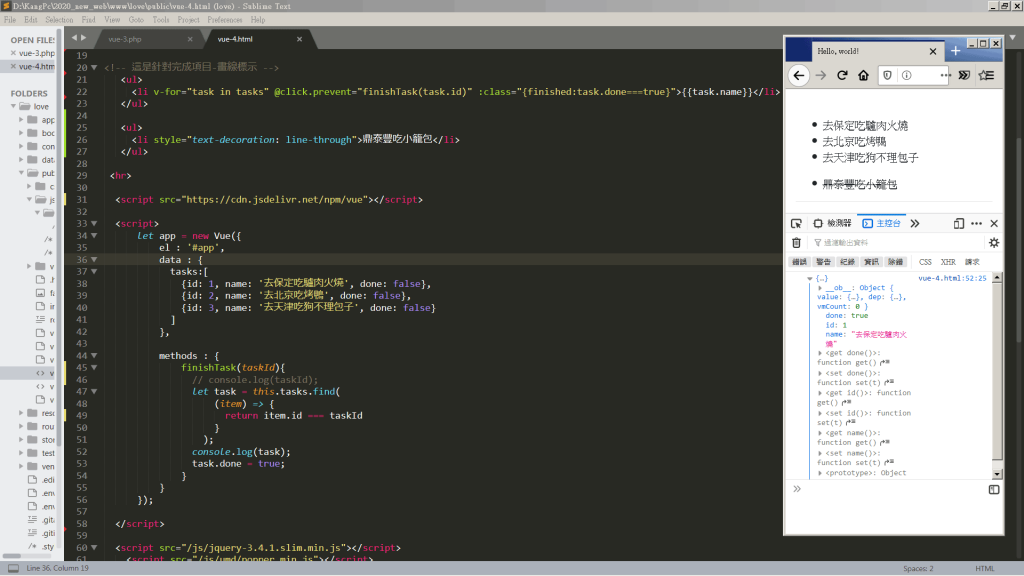Image resolution: width=1024 pixels, height=576 pixels.
Task: Fold the methods block at line 44
Action: (x=94, y=356)
